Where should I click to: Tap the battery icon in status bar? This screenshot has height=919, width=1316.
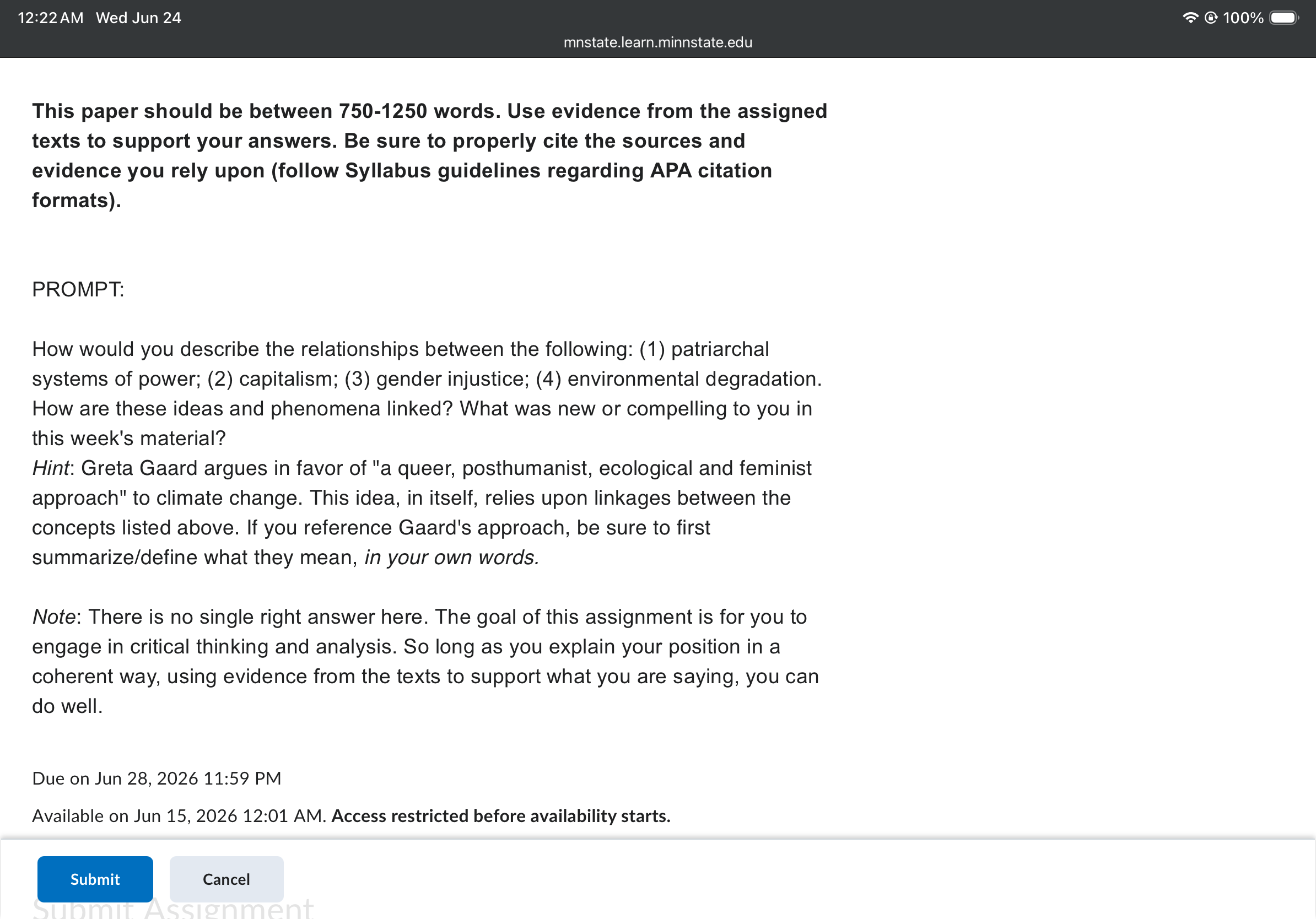[1284, 18]
